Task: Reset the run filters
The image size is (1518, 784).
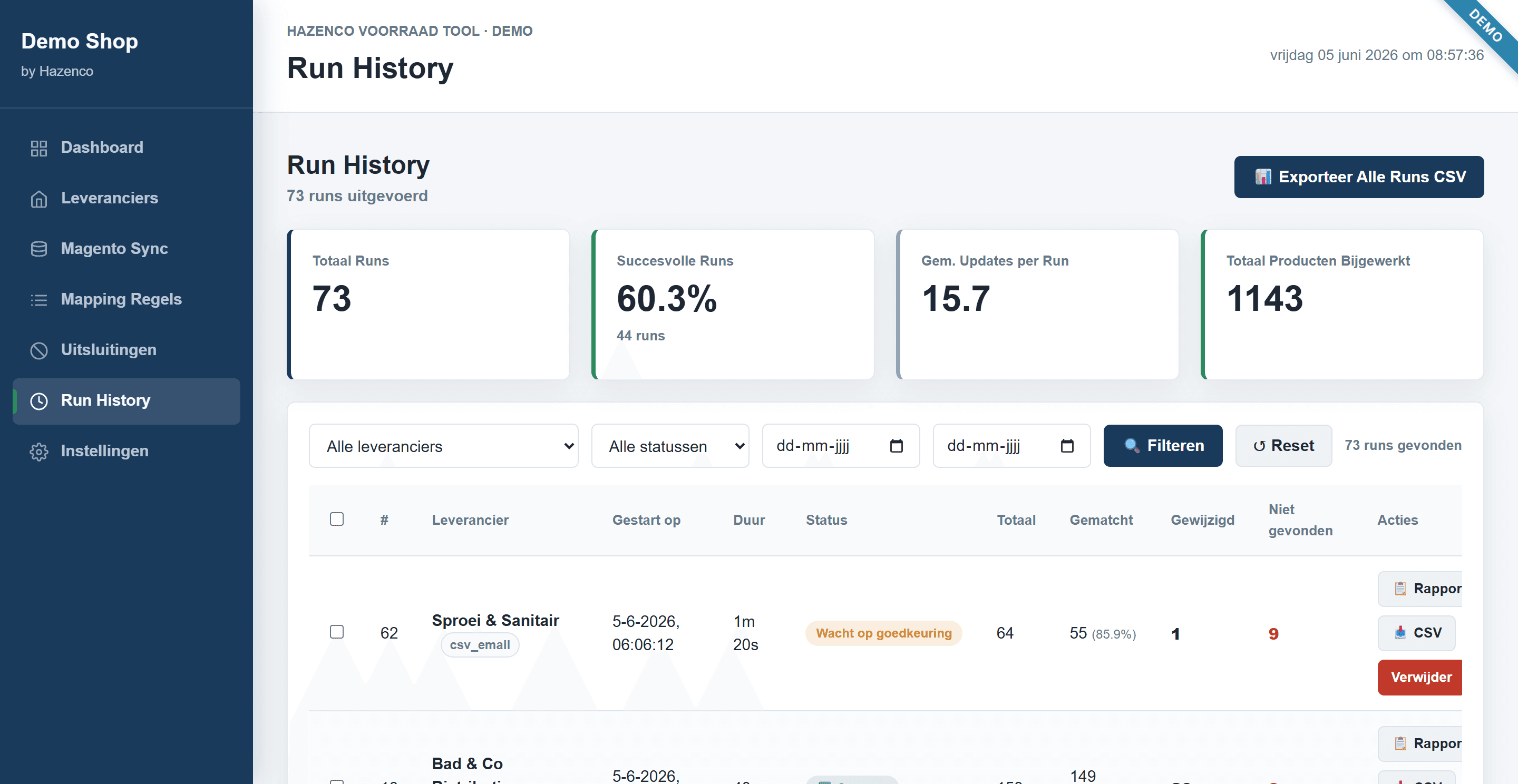Action: pos(1283,446)
